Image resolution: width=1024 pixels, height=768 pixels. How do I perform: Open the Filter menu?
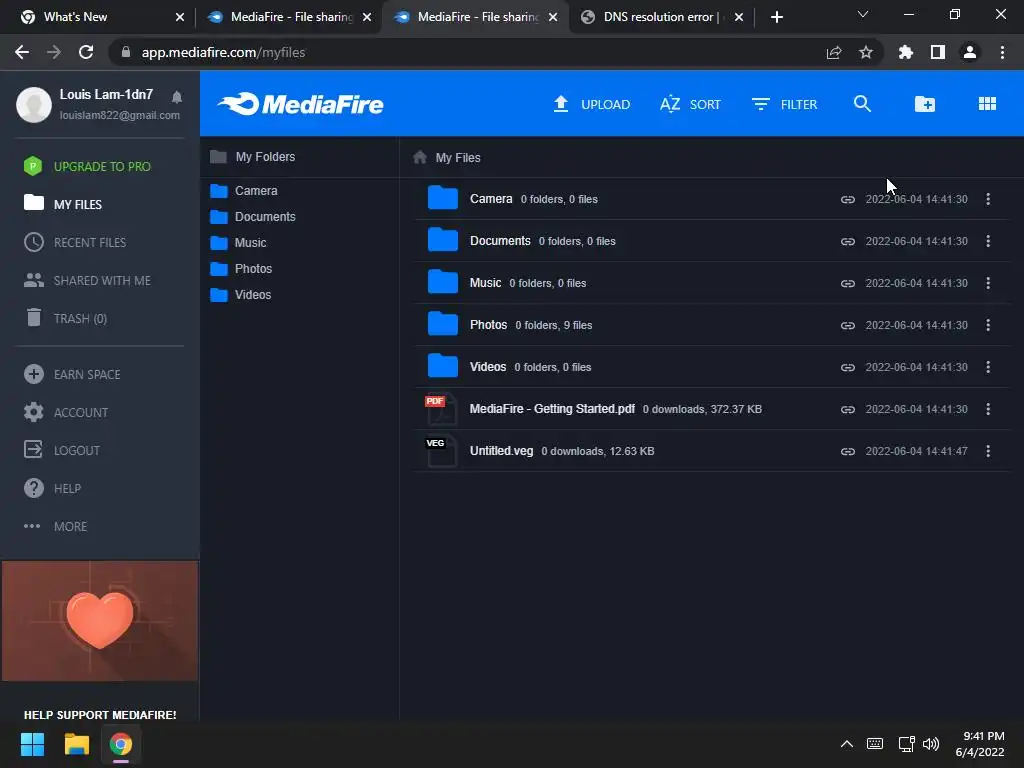pos(784,104)
